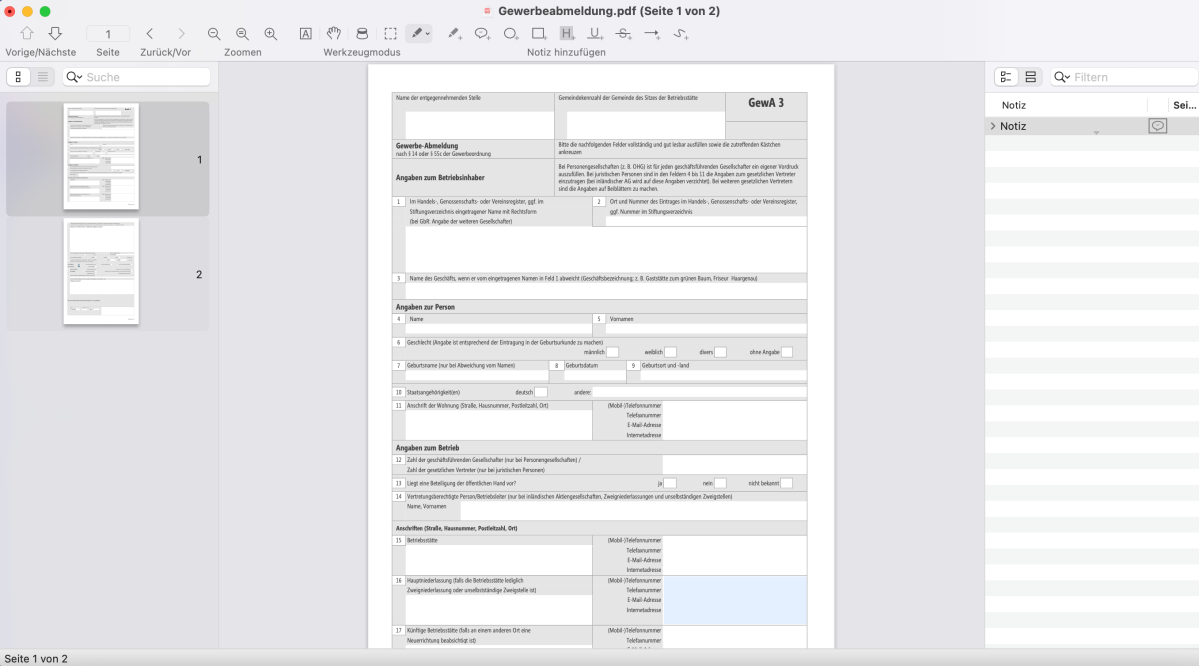Screen dimensions: 1199x666
Task: Open page 2 from the thumbnail sidebar
Action: [x=100, y=271]
